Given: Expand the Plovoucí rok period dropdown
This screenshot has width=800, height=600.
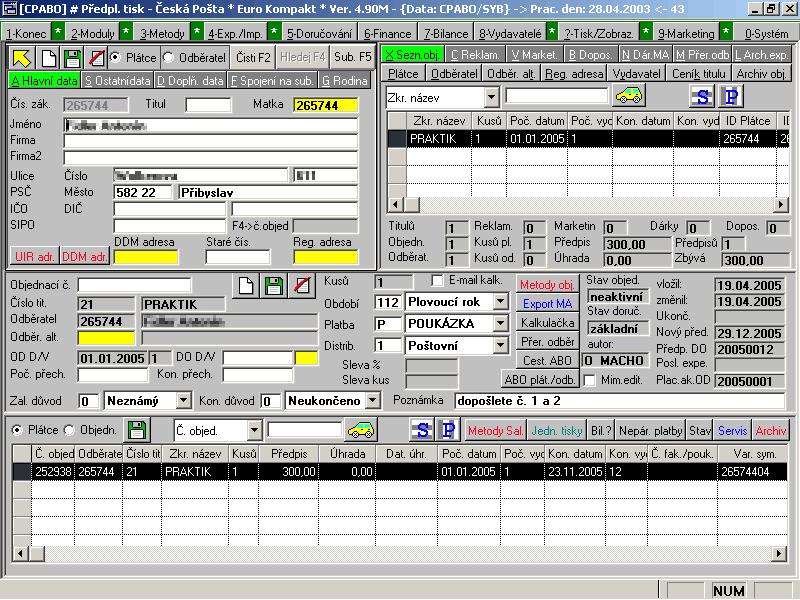Looking at the screenshot, I should (x=500, y=301).
